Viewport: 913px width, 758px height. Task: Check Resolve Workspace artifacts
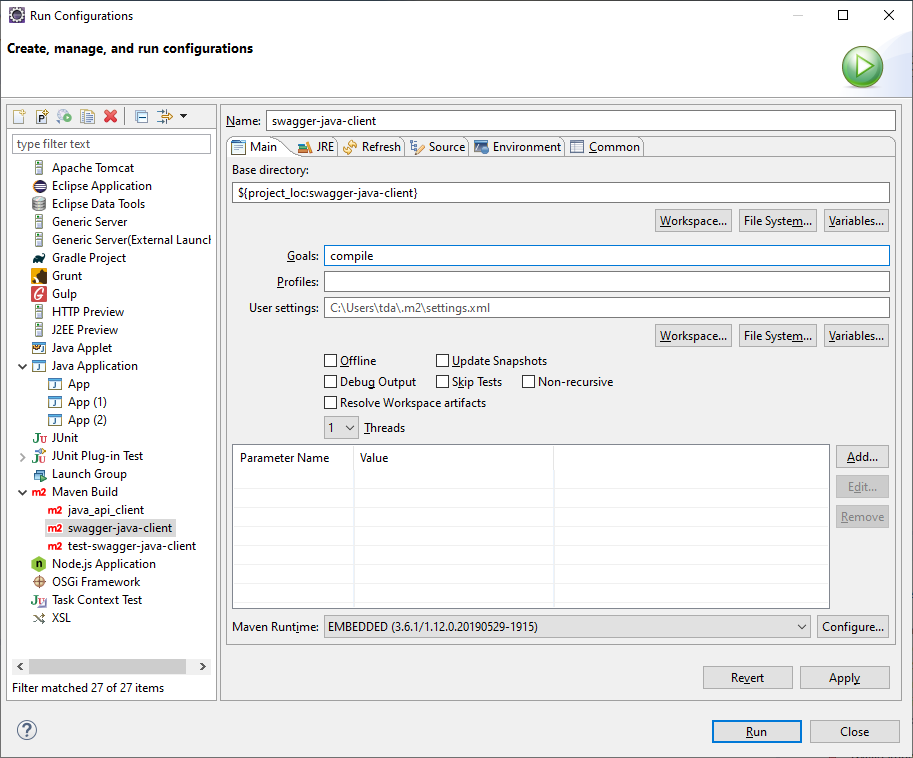pyautogui.click(x=331, y=403)
